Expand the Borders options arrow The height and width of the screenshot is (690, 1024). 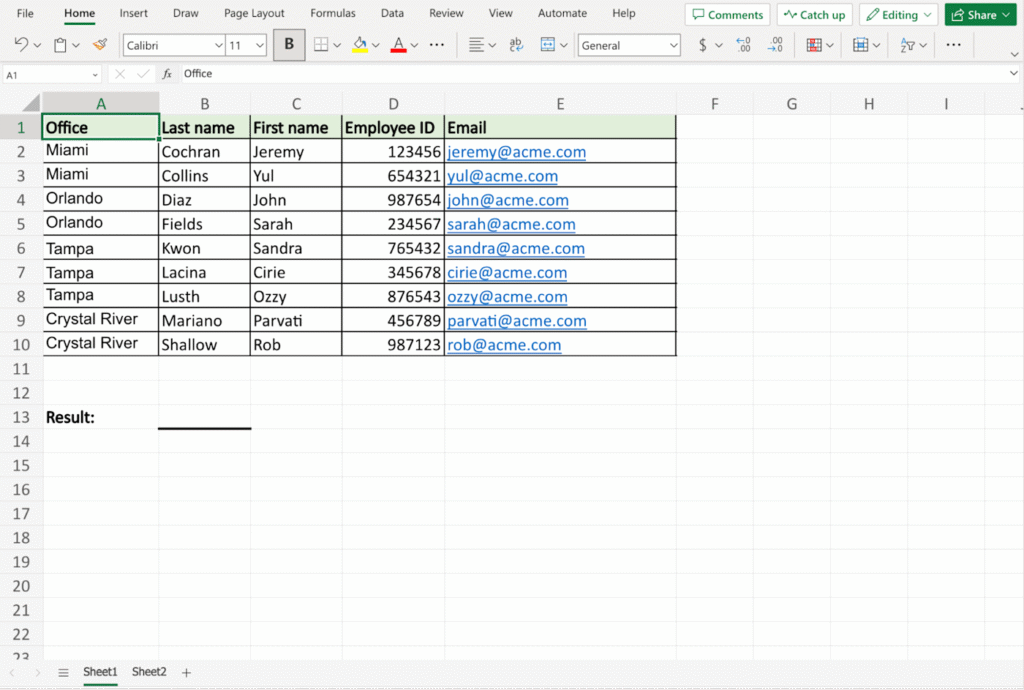337,46
